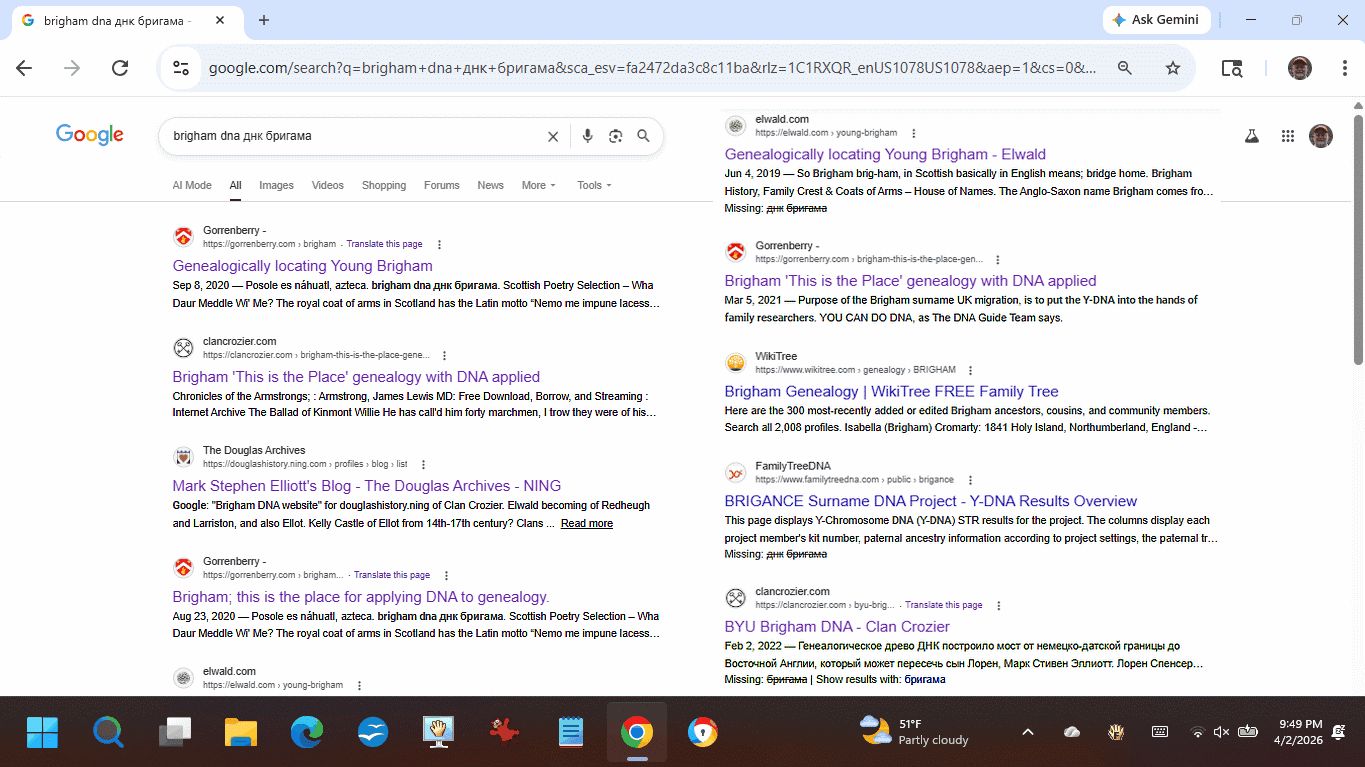Open the Google apps grid
The height and width of the screenshot is (767, 1365).
1288,136
